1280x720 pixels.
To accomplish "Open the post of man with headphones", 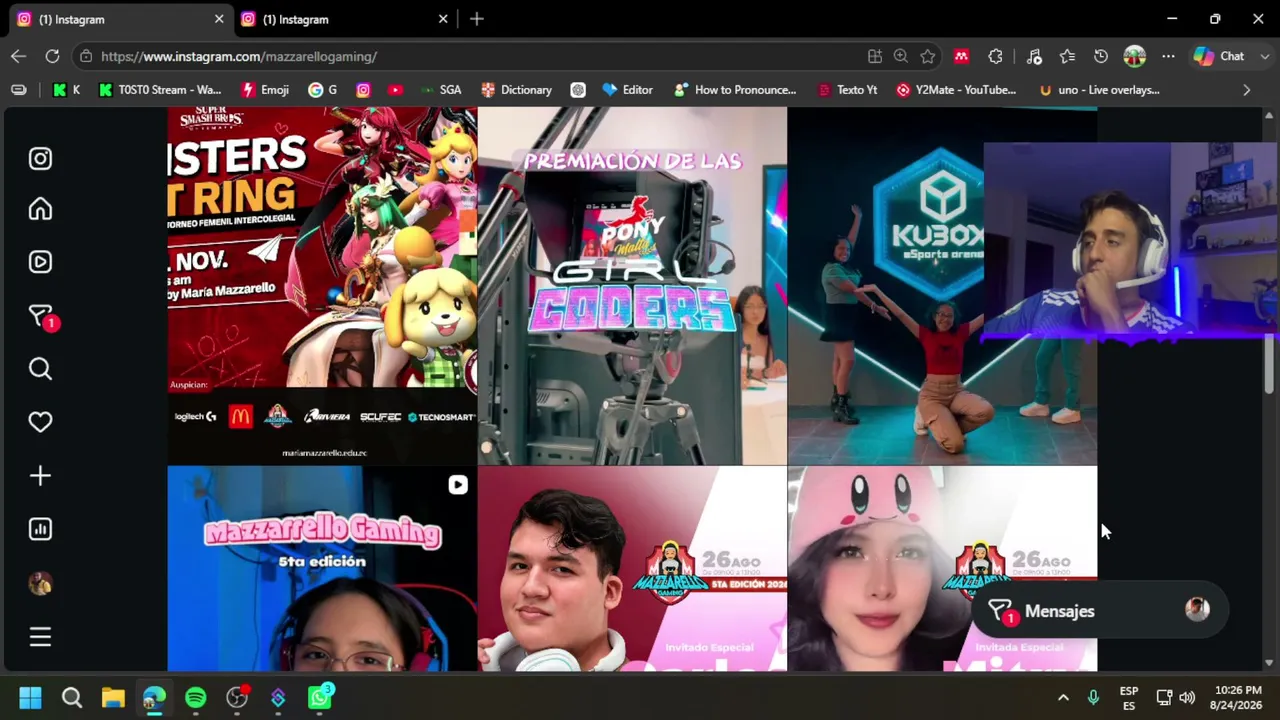I will [x=632, y=569].
